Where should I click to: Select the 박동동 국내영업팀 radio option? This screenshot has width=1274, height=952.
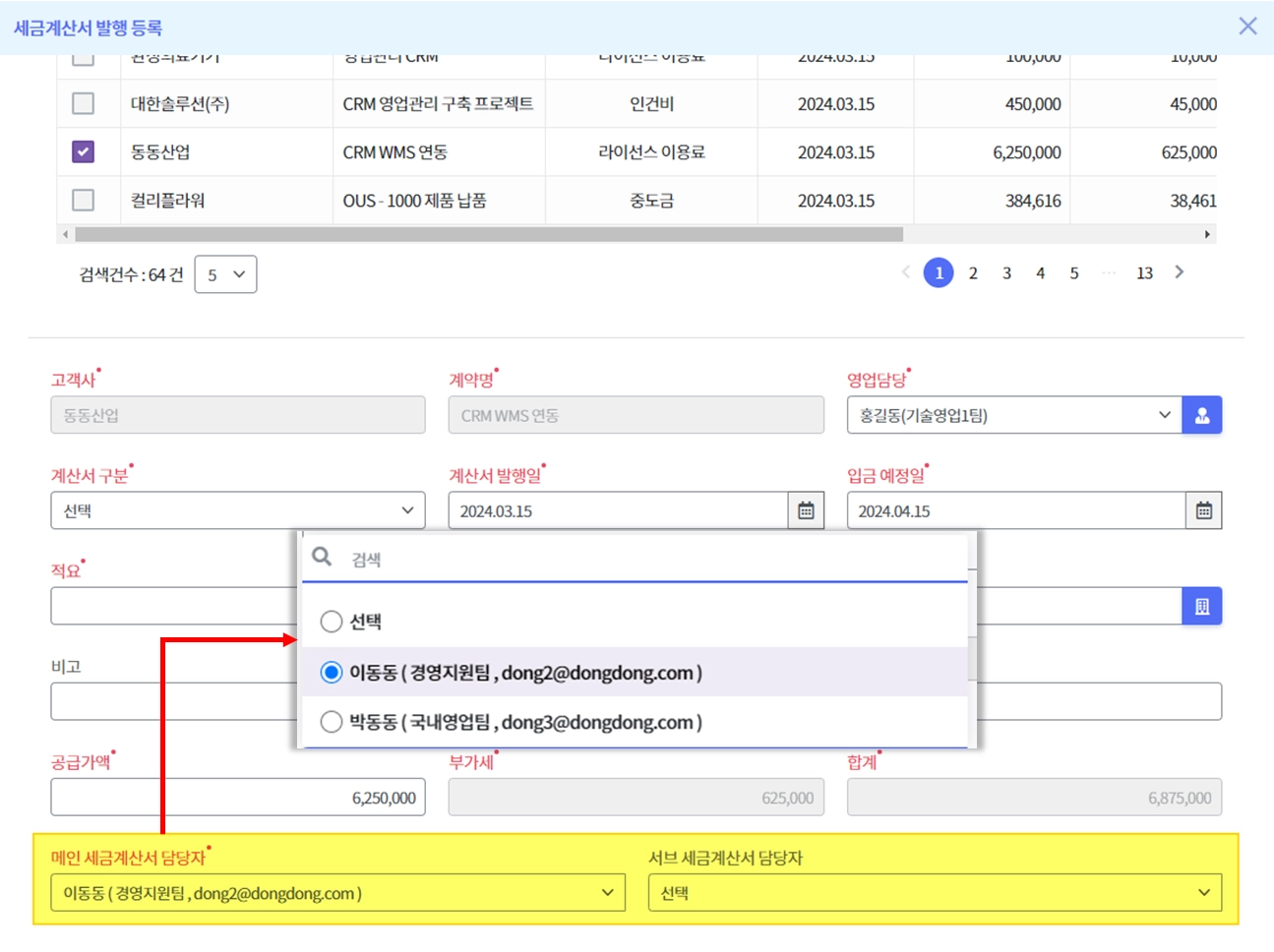[332, 722]
